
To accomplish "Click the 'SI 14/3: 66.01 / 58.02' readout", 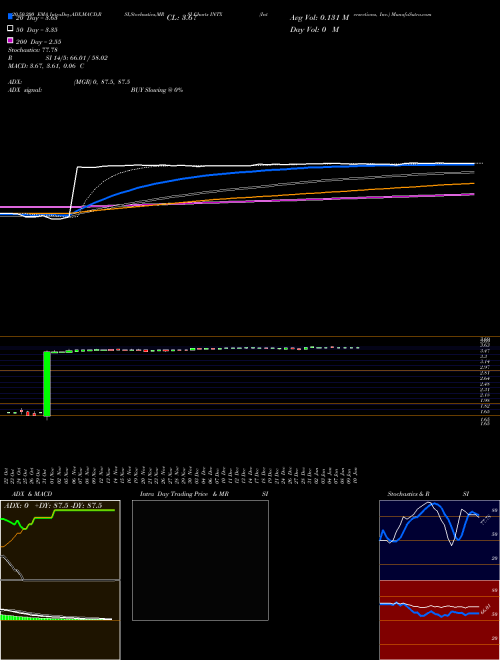I will pos(77,58).
